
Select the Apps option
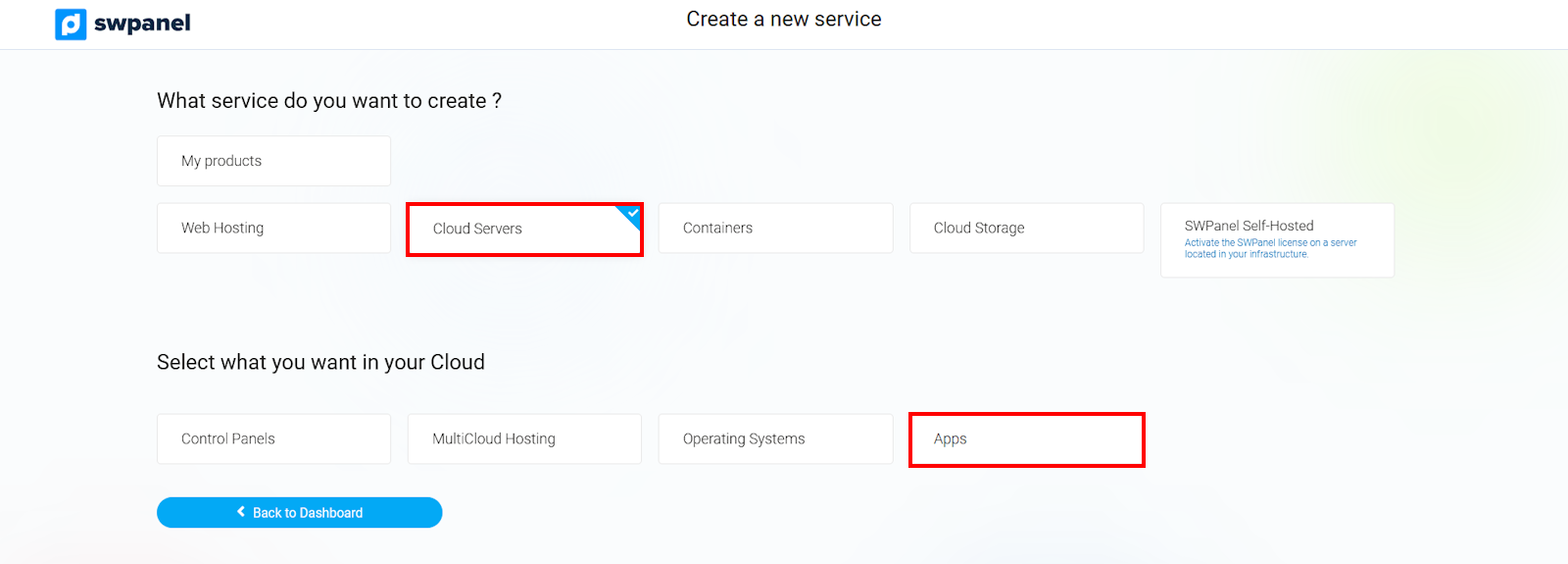(1026, 439)
